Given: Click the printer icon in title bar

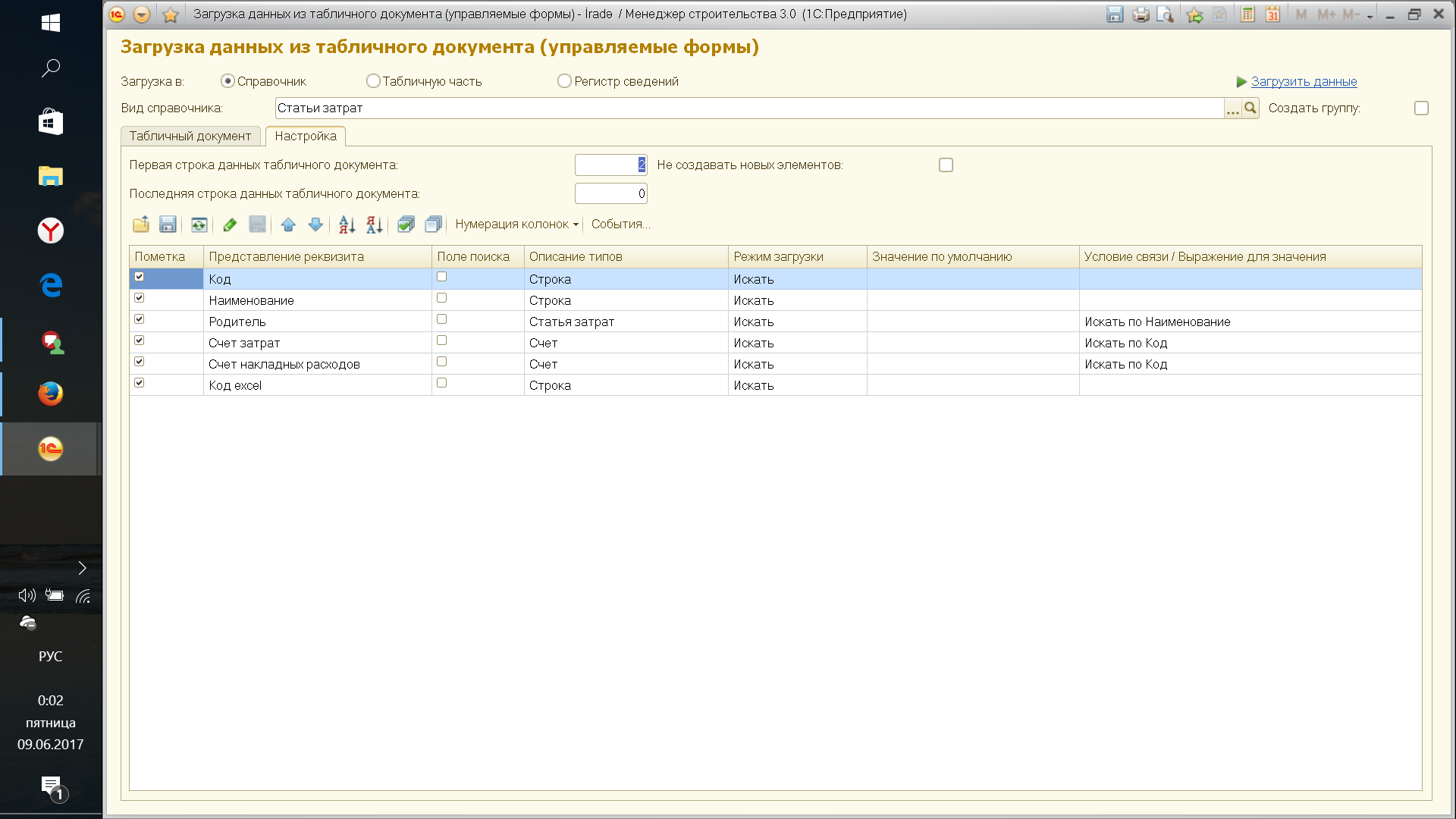Looking at the screenshot, I should pyautogui.click(x=1141, y=14).
